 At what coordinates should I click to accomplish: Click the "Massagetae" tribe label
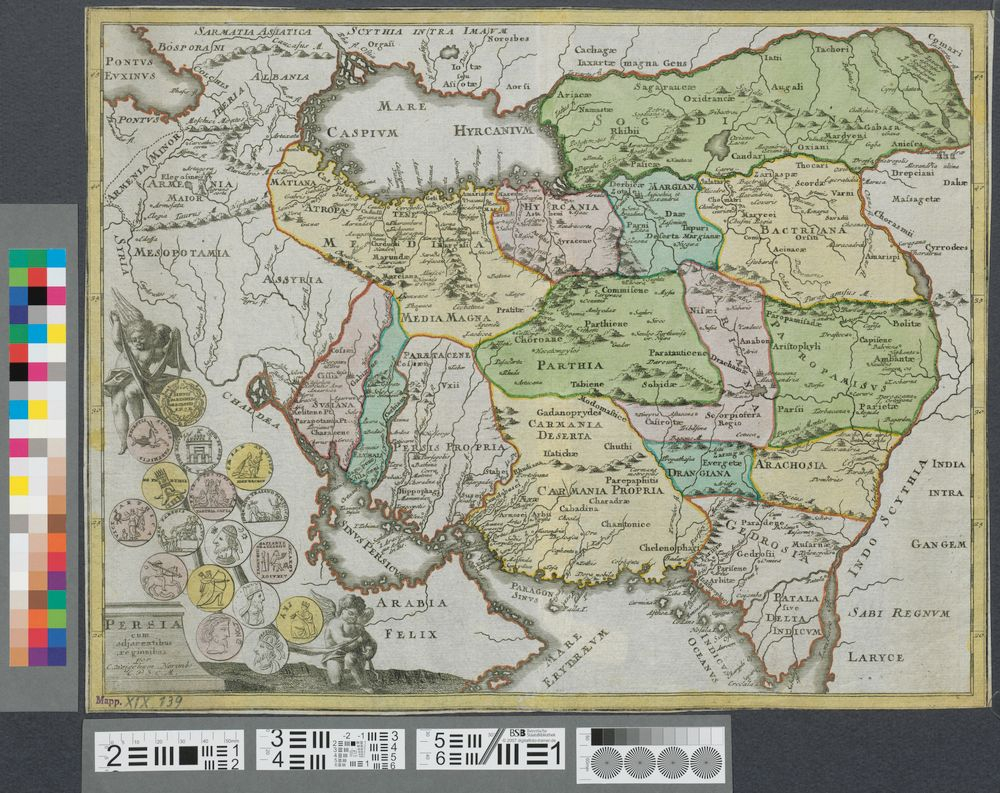coord(915,200)
